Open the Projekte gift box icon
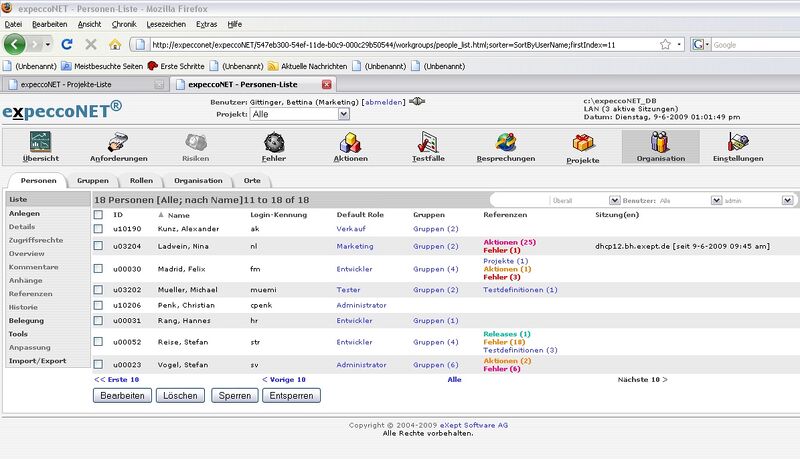This screenshot has width=800, height=459. click(583, 143)
